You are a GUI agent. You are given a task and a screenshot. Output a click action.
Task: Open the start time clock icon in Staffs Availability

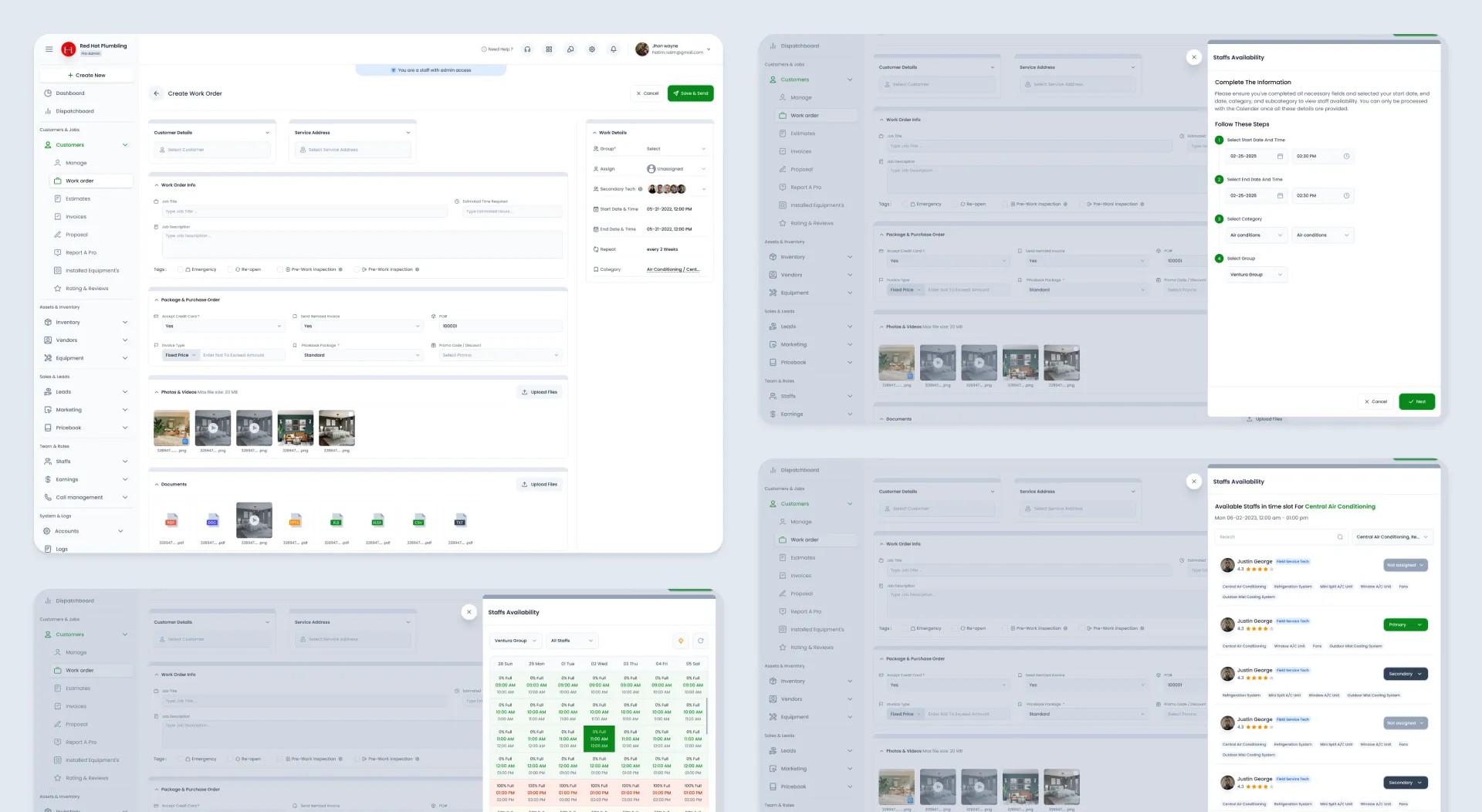click(1346, 157)
